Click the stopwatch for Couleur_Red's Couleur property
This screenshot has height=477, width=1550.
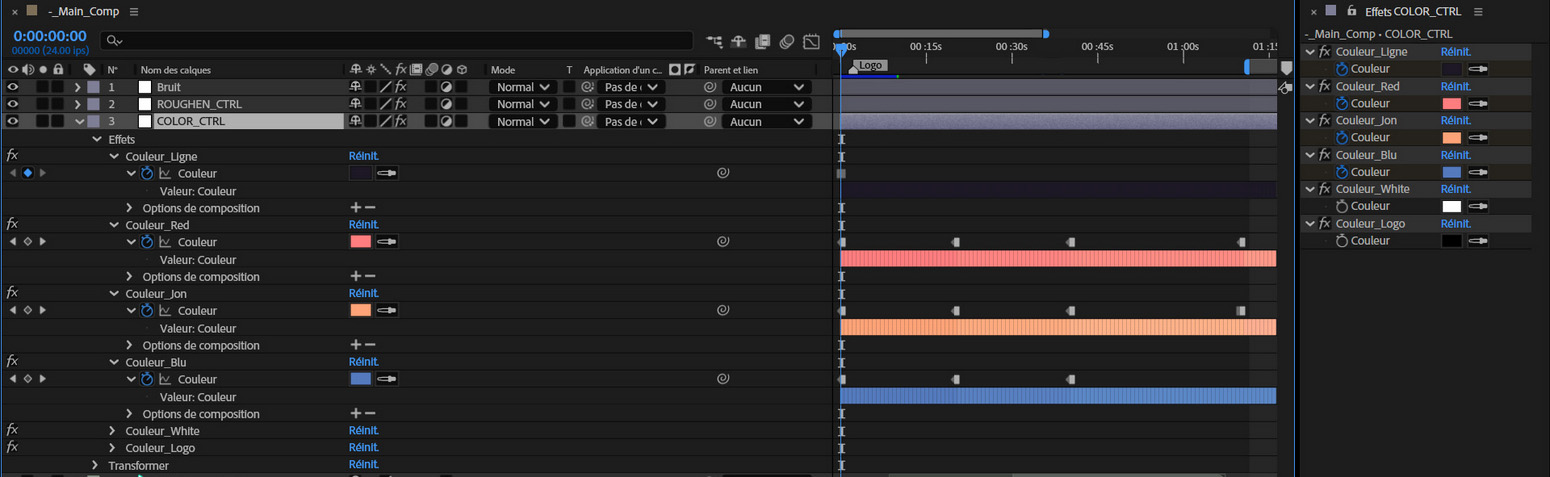[147, 242]
